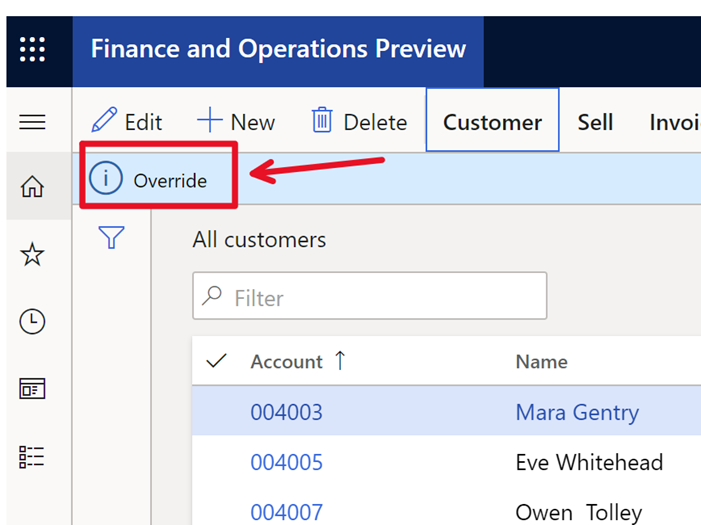
Task: Expand the hamburger navigation menu
Action: click(33, 122)
